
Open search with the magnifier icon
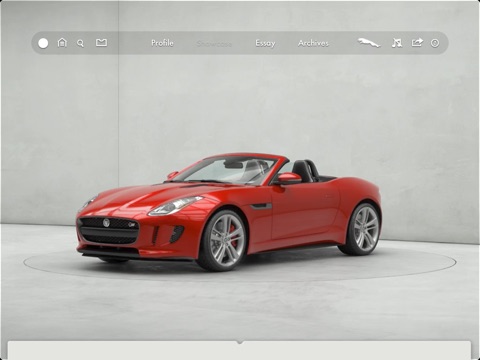[80, 43]
